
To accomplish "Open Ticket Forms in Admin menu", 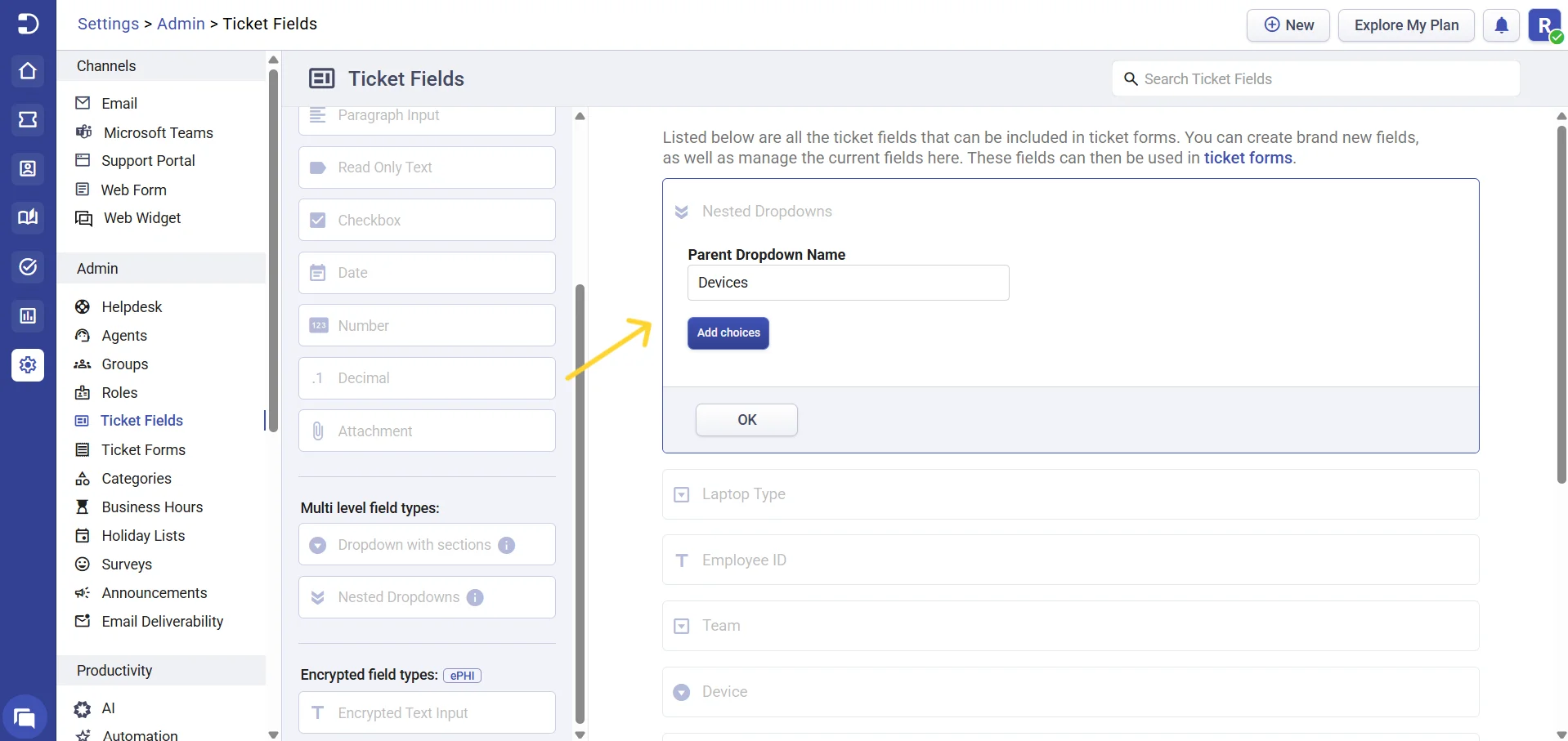I will pyautogui.click(x=143, y=449).
